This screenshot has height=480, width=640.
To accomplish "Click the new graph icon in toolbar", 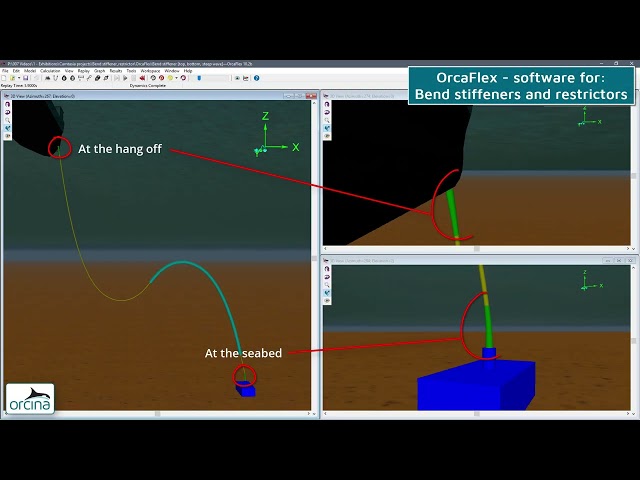I will pyautogui.click(x=246, y=78).
